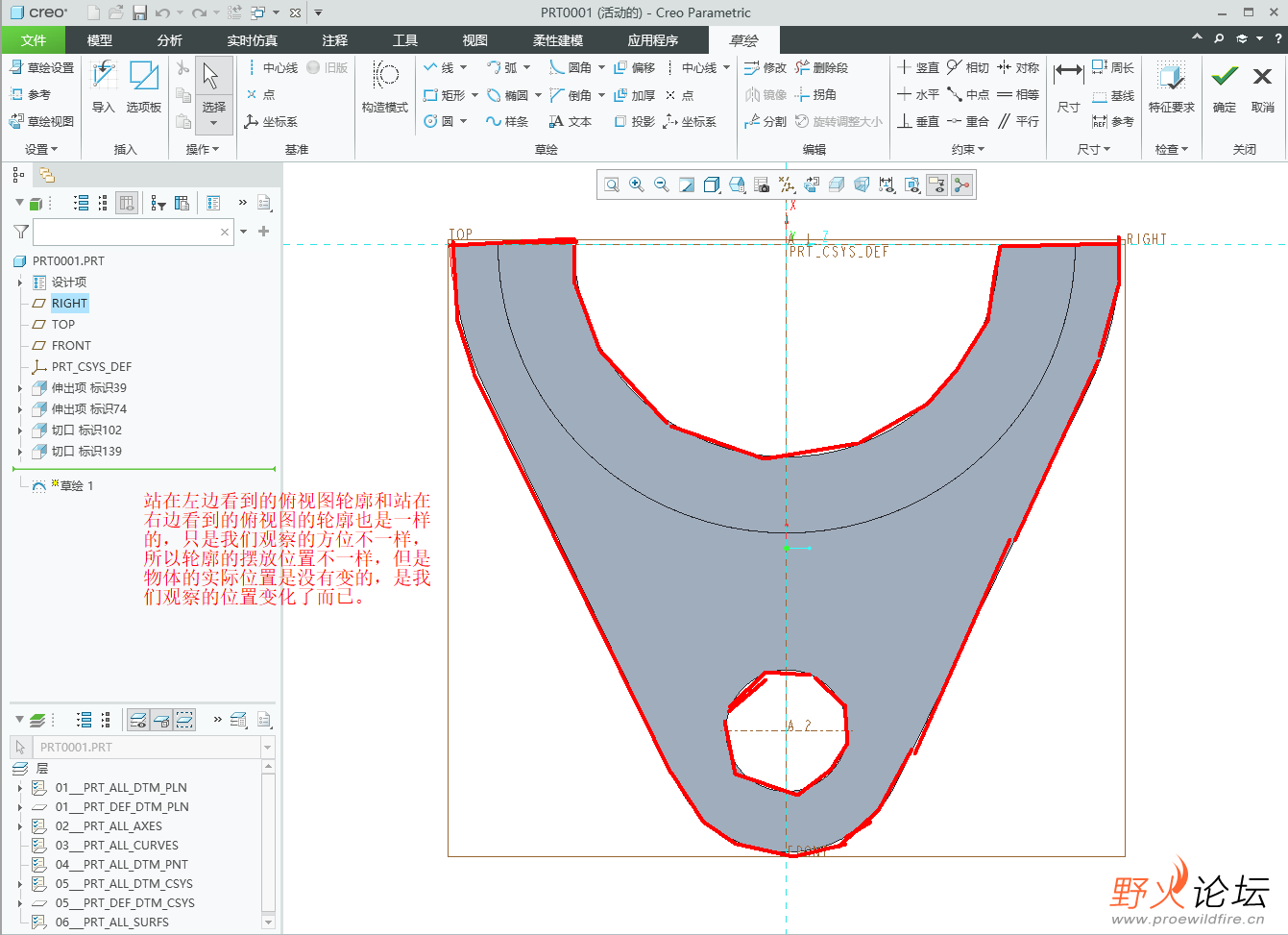Click the 草绘视图 button
Image resolution: width=1288 pixels, height=935 pixels.
[41, 122]
